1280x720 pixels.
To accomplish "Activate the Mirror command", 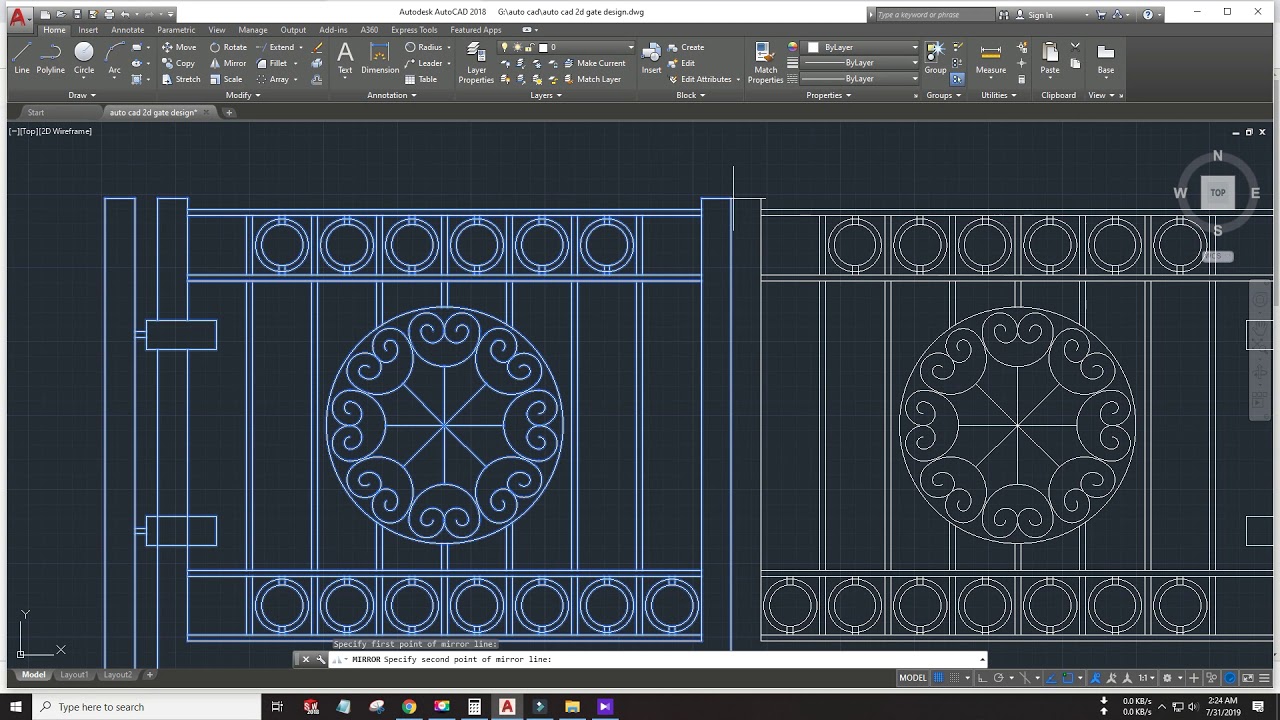I will (x=228, y=63).
